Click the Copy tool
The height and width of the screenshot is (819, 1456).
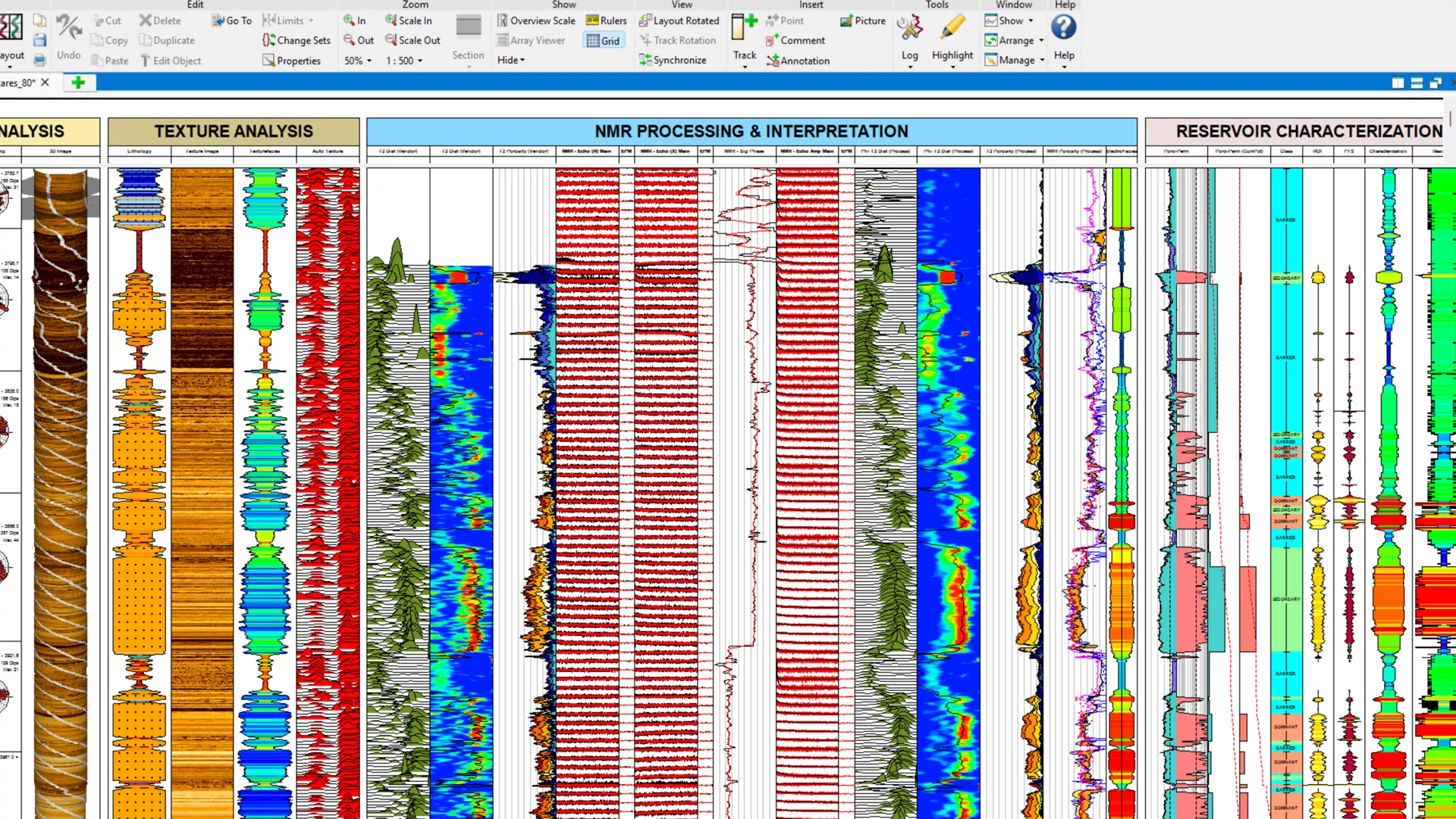[109, 40]
